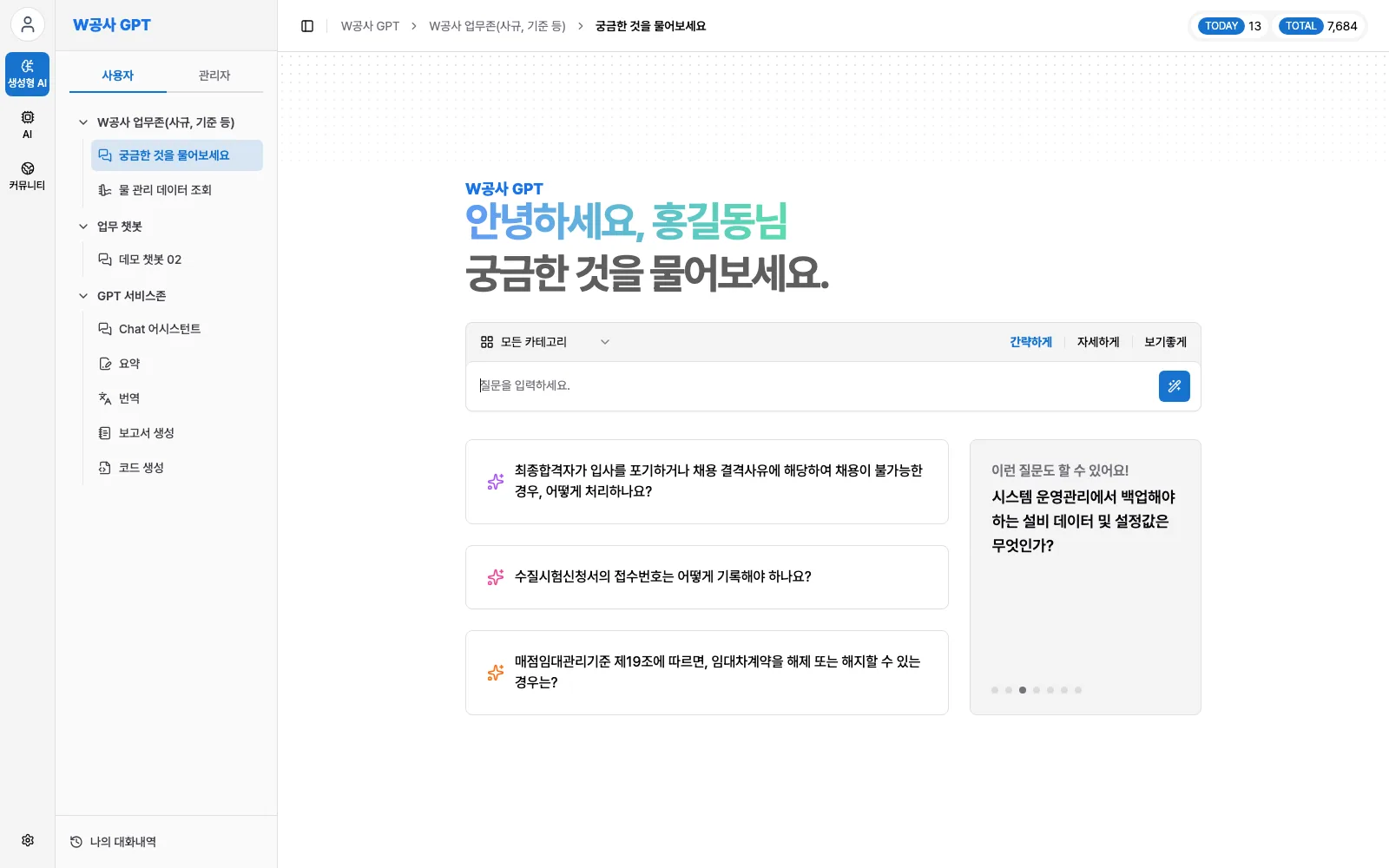Toggle the sidebar panel icon in header
The image size is (1389, 868).
tap(307, 26)
